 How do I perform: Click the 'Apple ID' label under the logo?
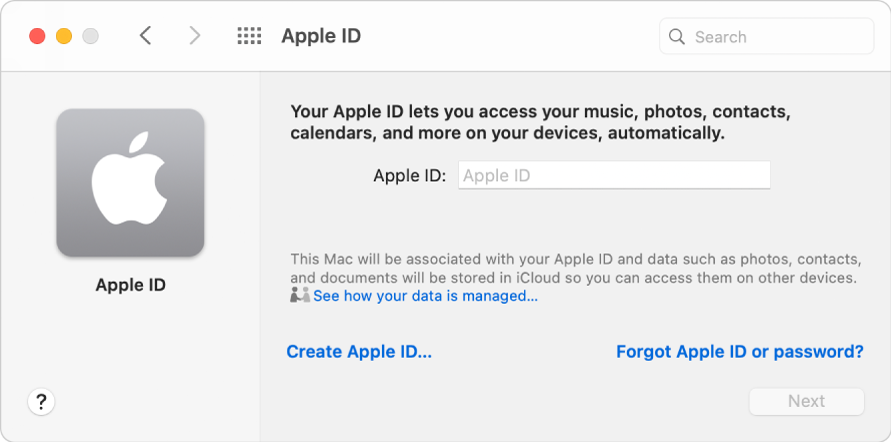point(130,285)
